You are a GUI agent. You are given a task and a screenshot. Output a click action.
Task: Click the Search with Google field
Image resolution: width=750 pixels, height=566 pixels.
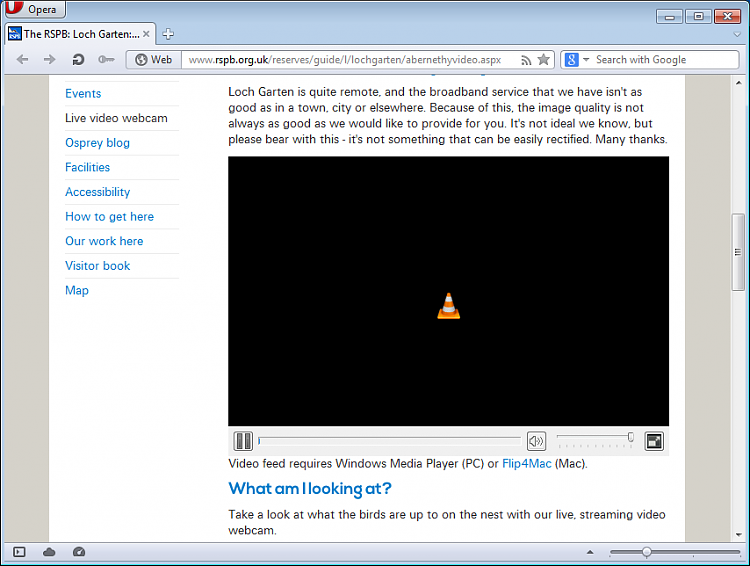click(x=665, y=60)
